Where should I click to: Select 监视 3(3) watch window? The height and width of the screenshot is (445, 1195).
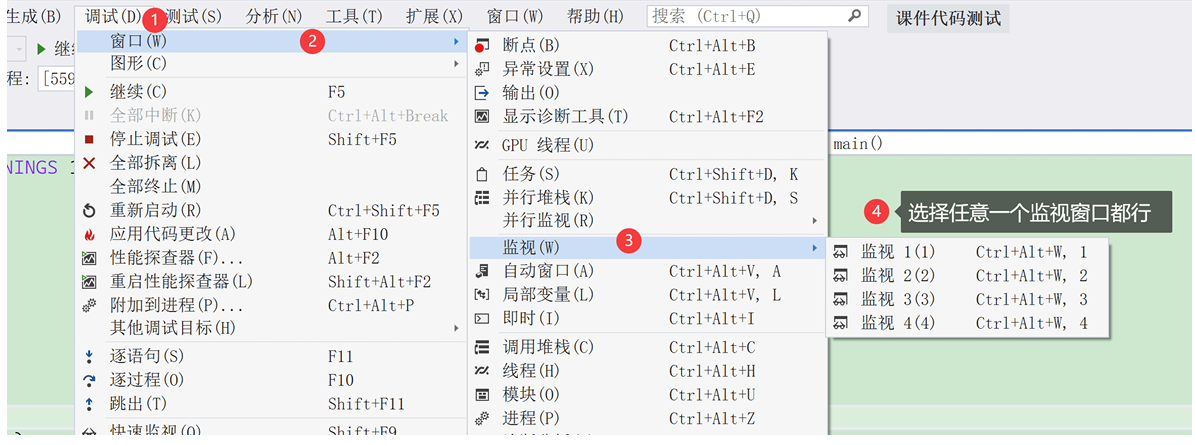[966, 299]
